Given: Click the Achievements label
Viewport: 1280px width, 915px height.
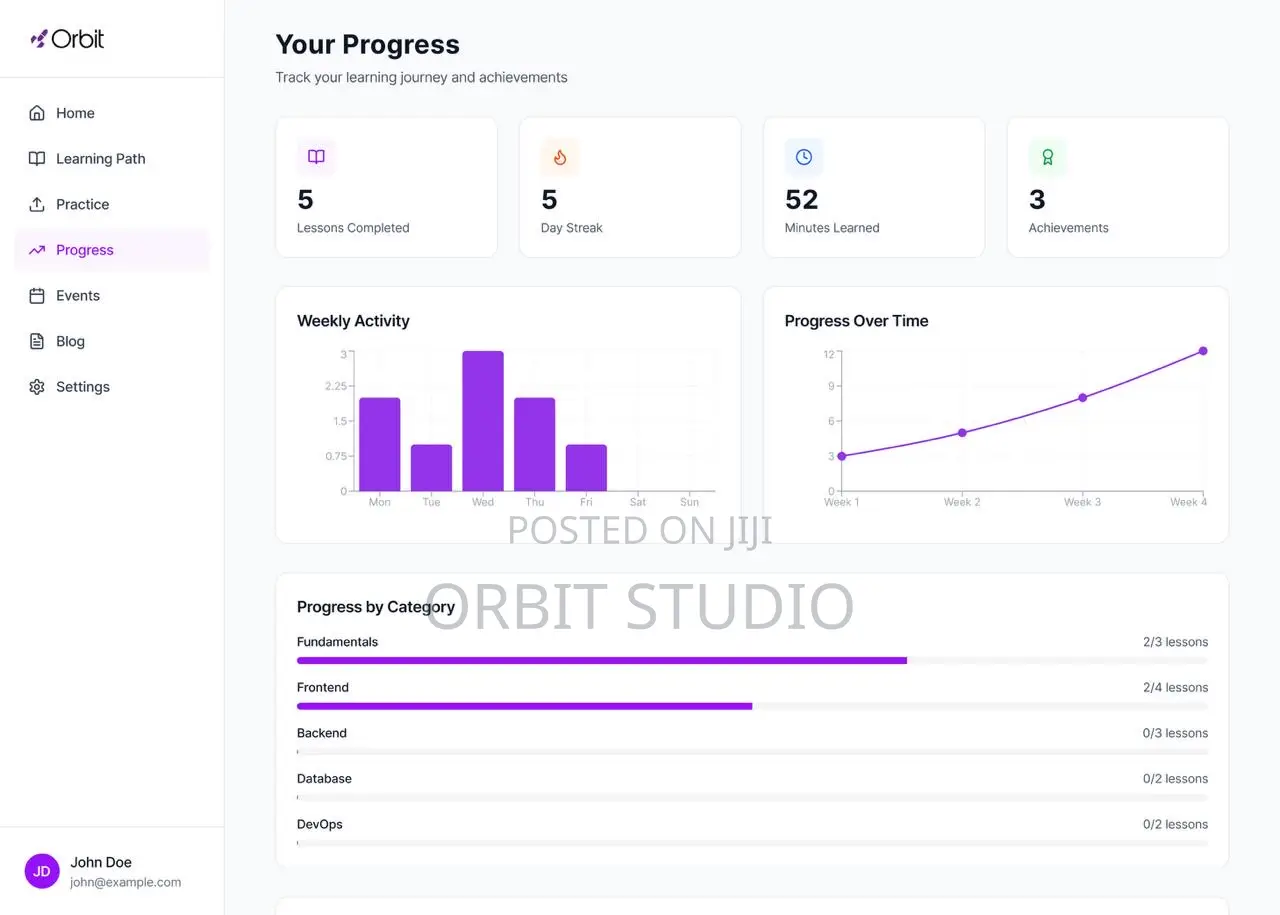Looking at the screenshot, I should click(1069, 228).
